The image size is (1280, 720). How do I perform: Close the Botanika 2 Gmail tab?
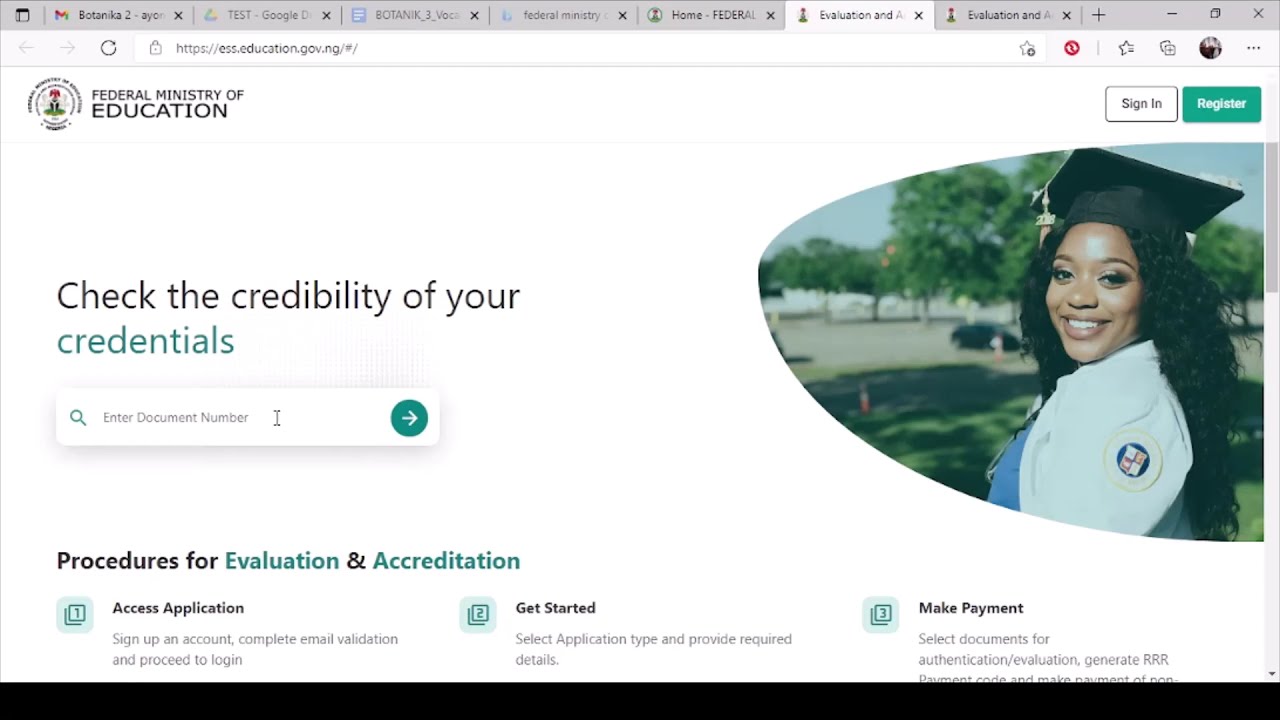[x=178, y=16]
